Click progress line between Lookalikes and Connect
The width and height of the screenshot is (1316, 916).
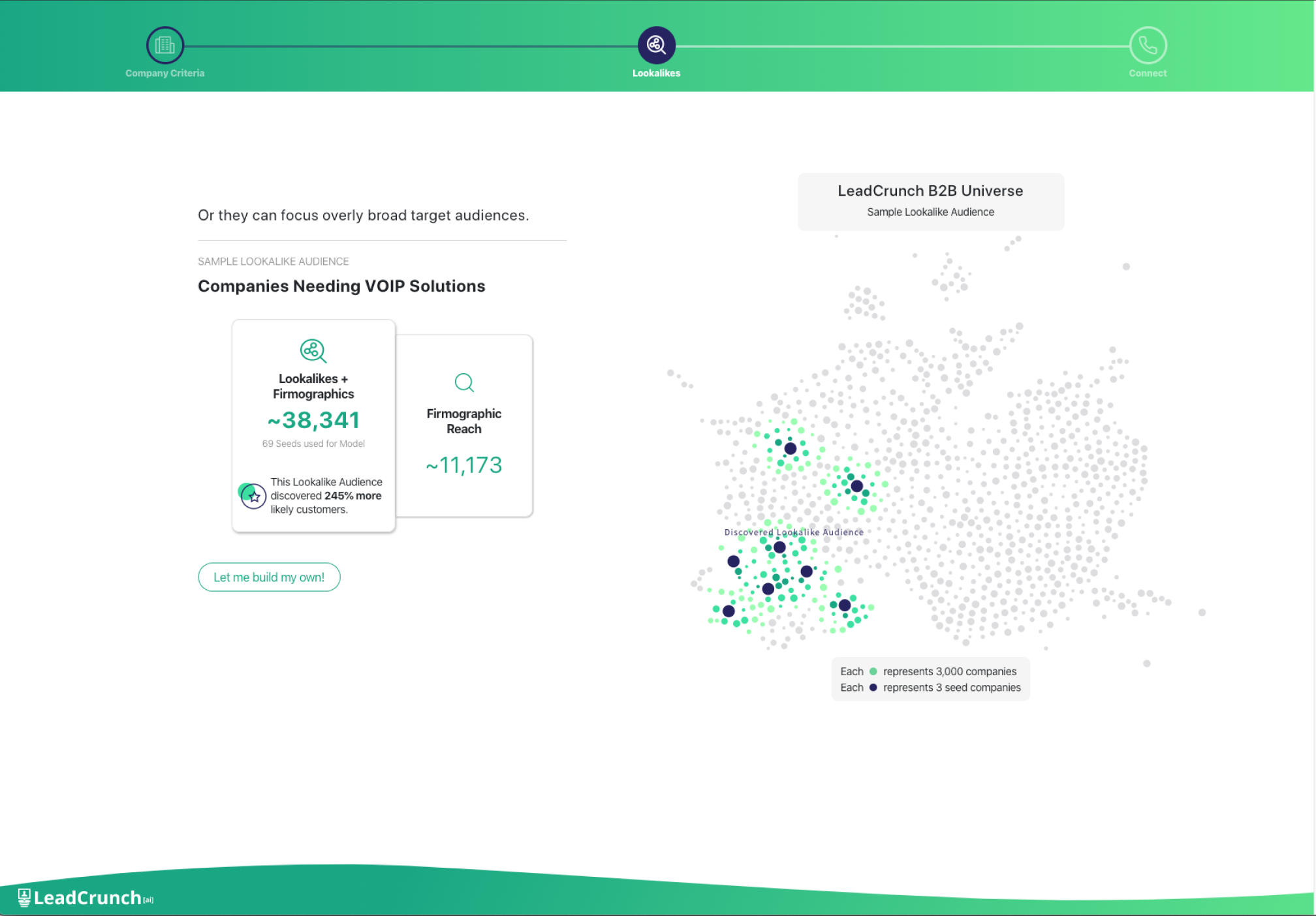click(902, 46)
